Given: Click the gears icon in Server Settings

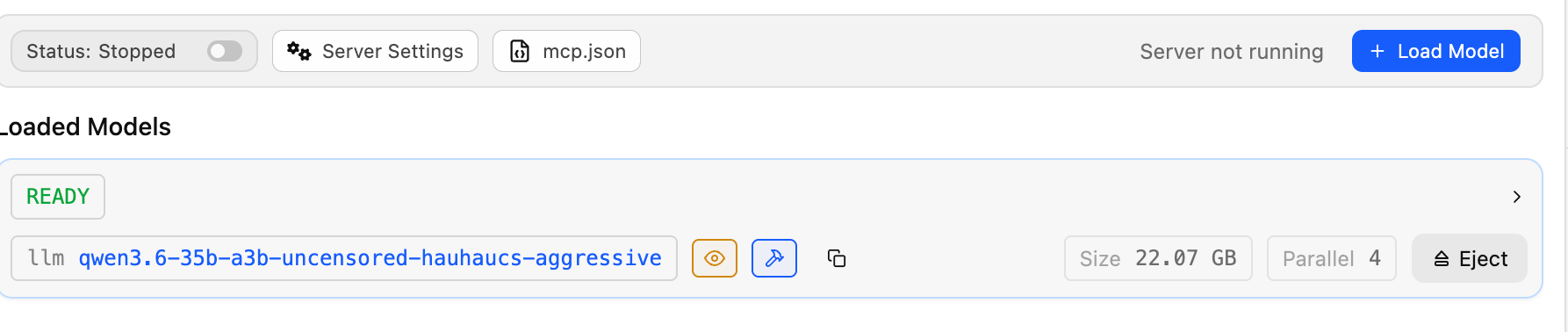Looking at the screenshot, I should (298, 51).
